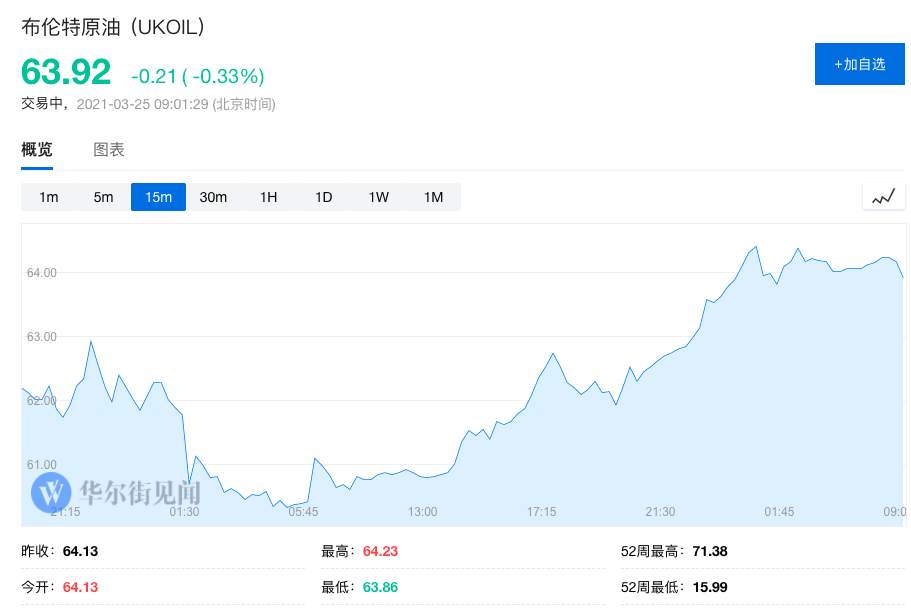Click the 52周最低 value 15.99
This screenshot has height=610, width=911.
pyautogui.click(x=710, y=587)
